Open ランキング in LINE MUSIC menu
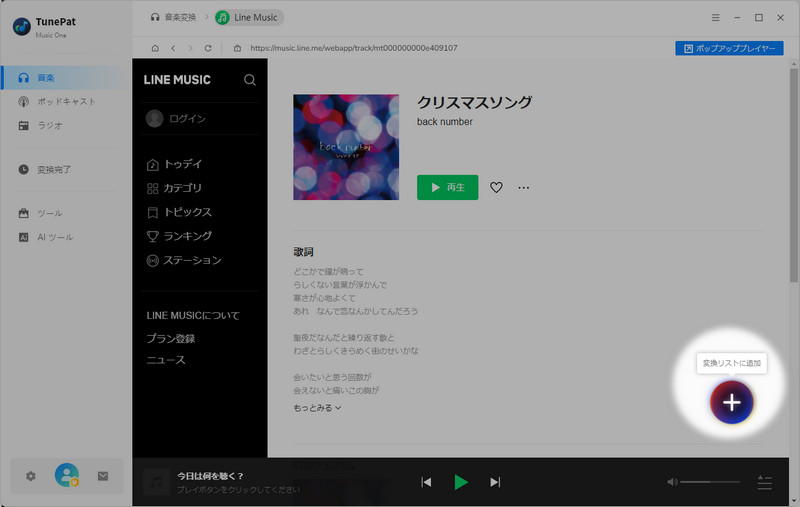Image resolution: width=800 pixels, height=507 pixels. (179, 236)
